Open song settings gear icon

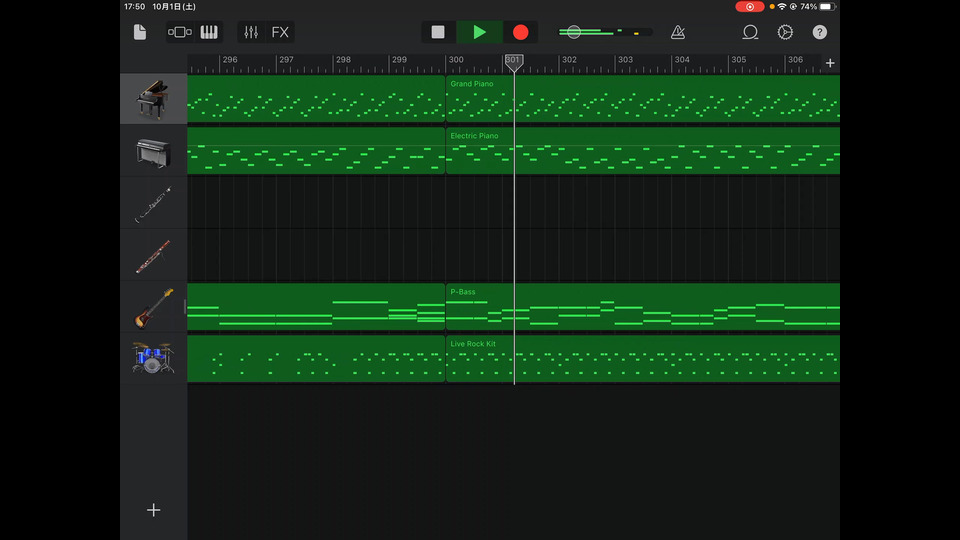point(785,32)
